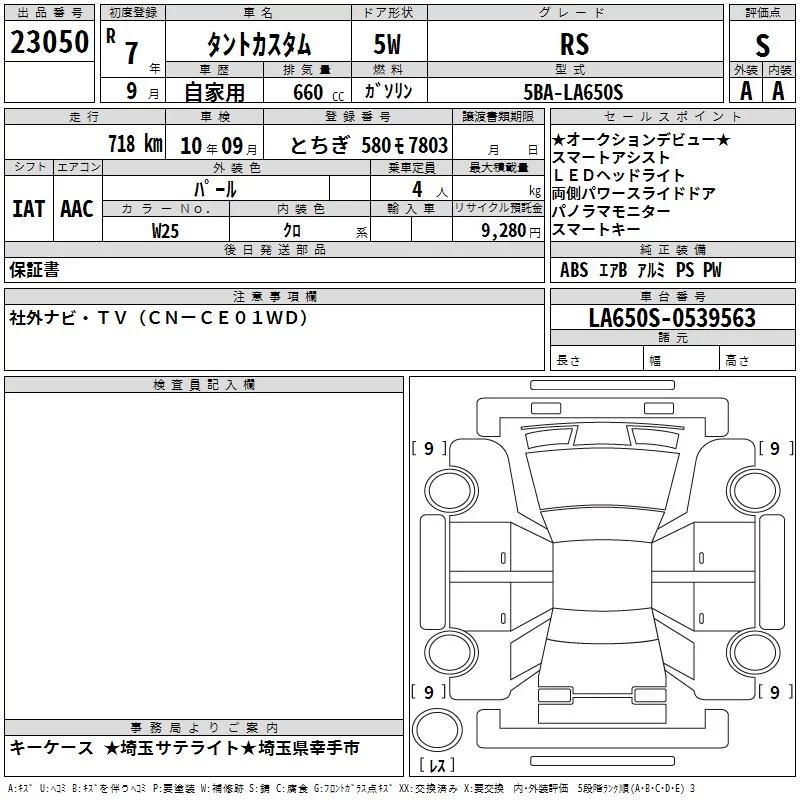Select the office note キーケース ★埼玉サテライト★
This screenshot has height=800, width=800.
[184, 748]
